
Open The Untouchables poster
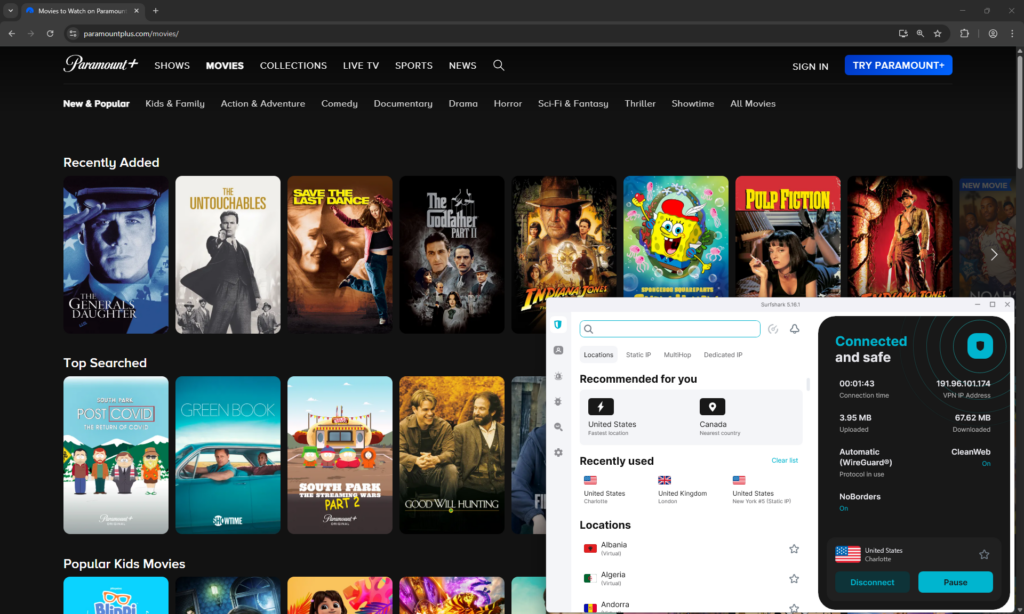(x=227, y=255)
